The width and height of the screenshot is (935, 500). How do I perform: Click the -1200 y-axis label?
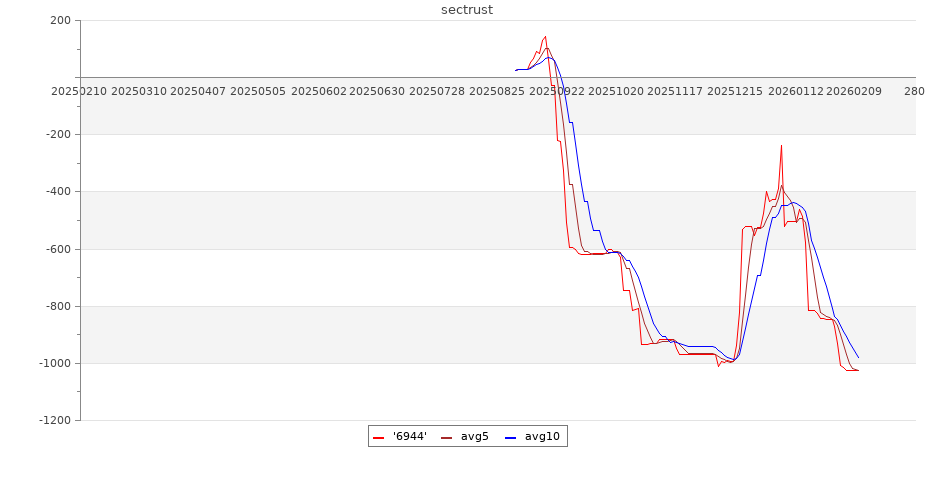(52, 420)
